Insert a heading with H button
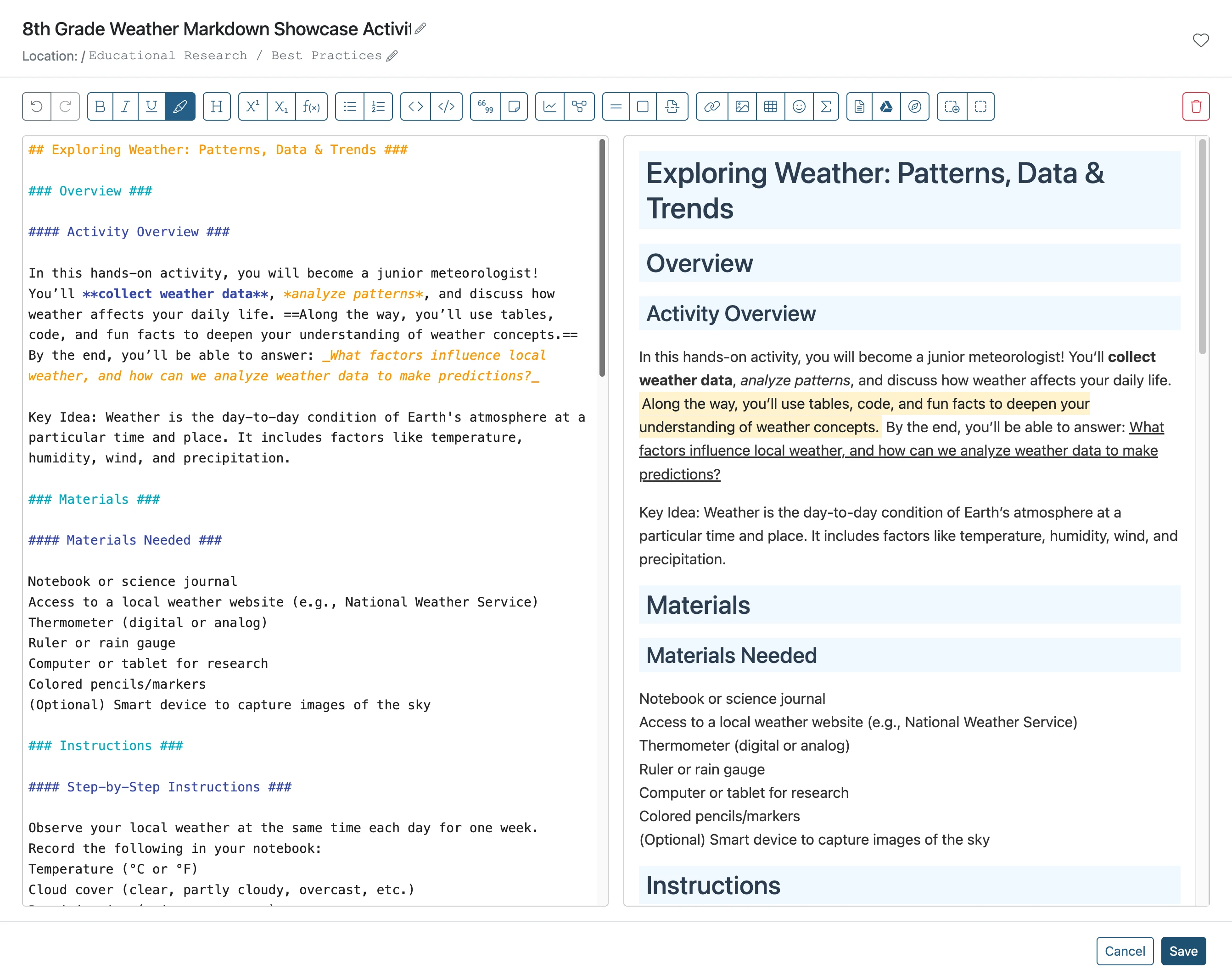Viewport: 1232px width, 980px height. pos(217,106)
